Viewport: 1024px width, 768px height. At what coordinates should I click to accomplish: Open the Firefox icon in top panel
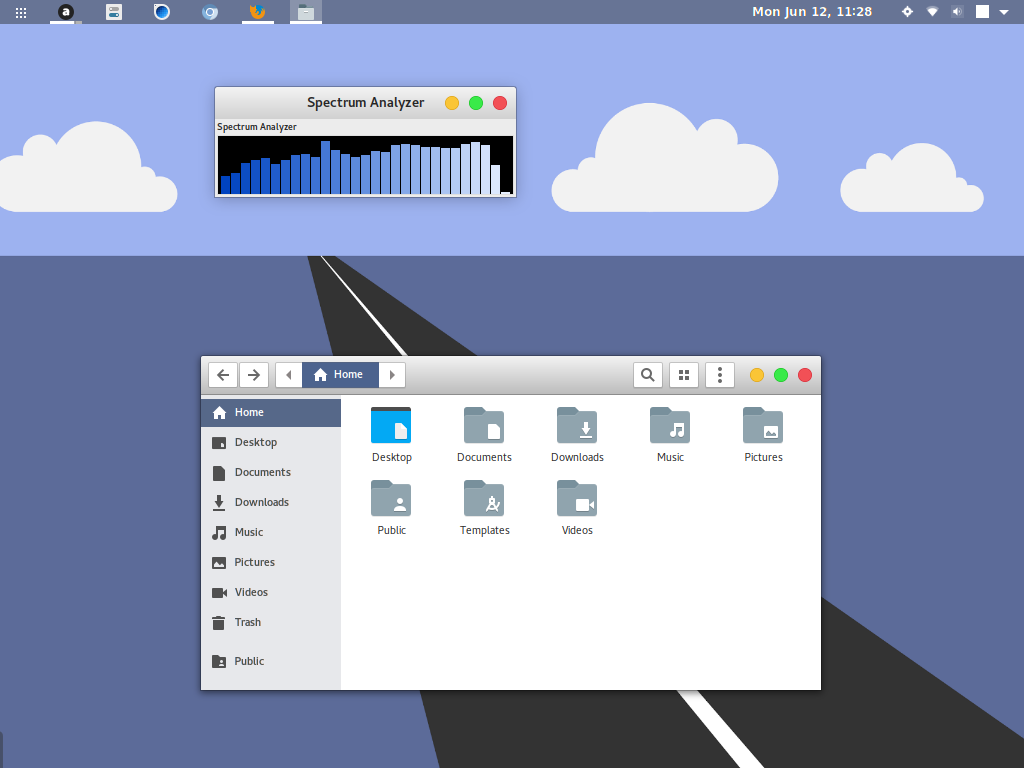pos(258,12)
